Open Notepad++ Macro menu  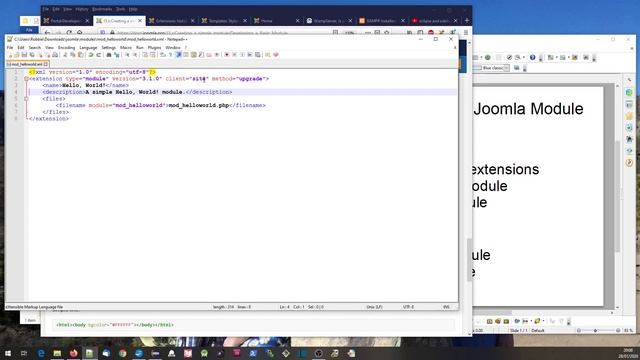pos(126,48)
